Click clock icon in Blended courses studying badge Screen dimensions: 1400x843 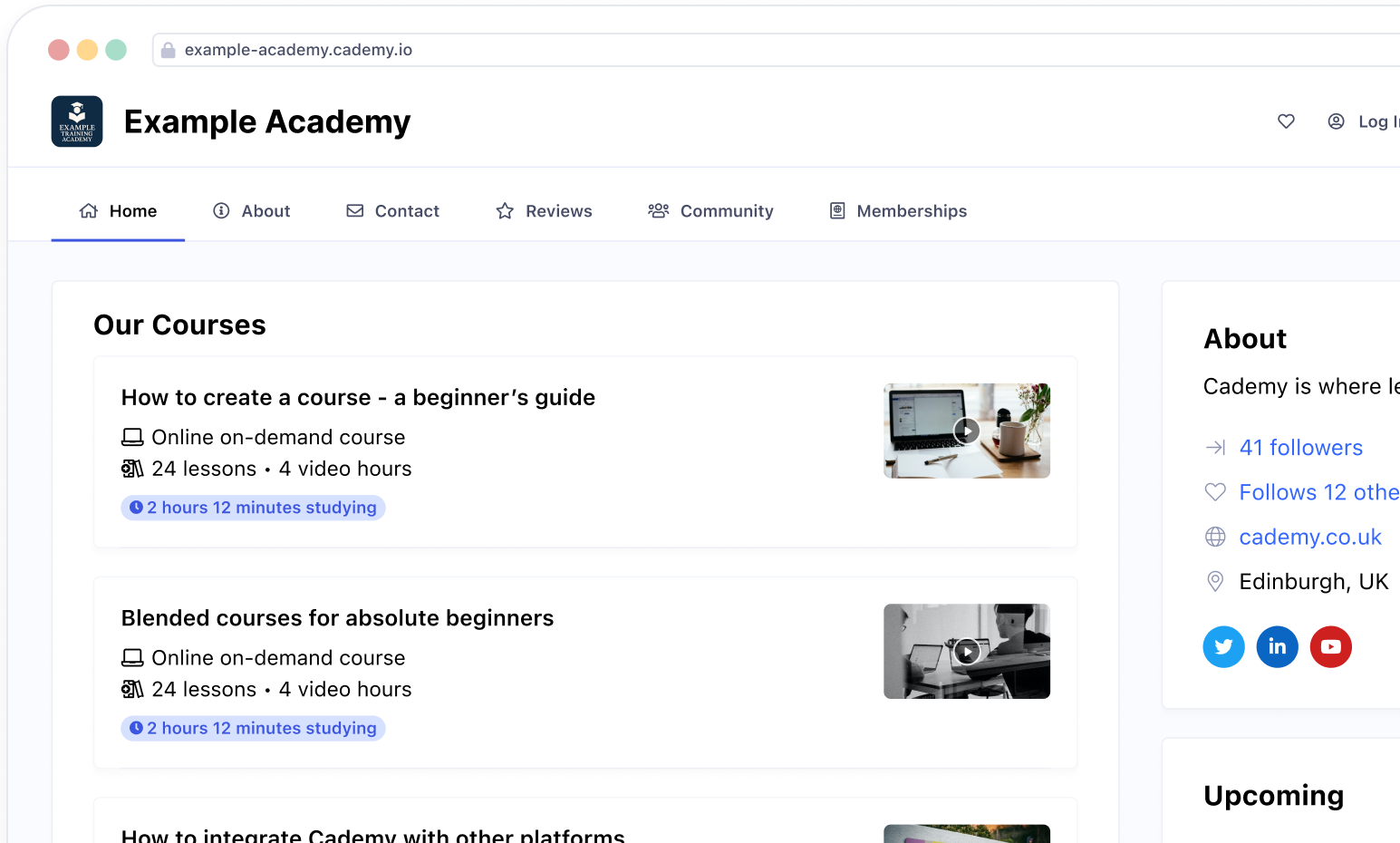136,728
